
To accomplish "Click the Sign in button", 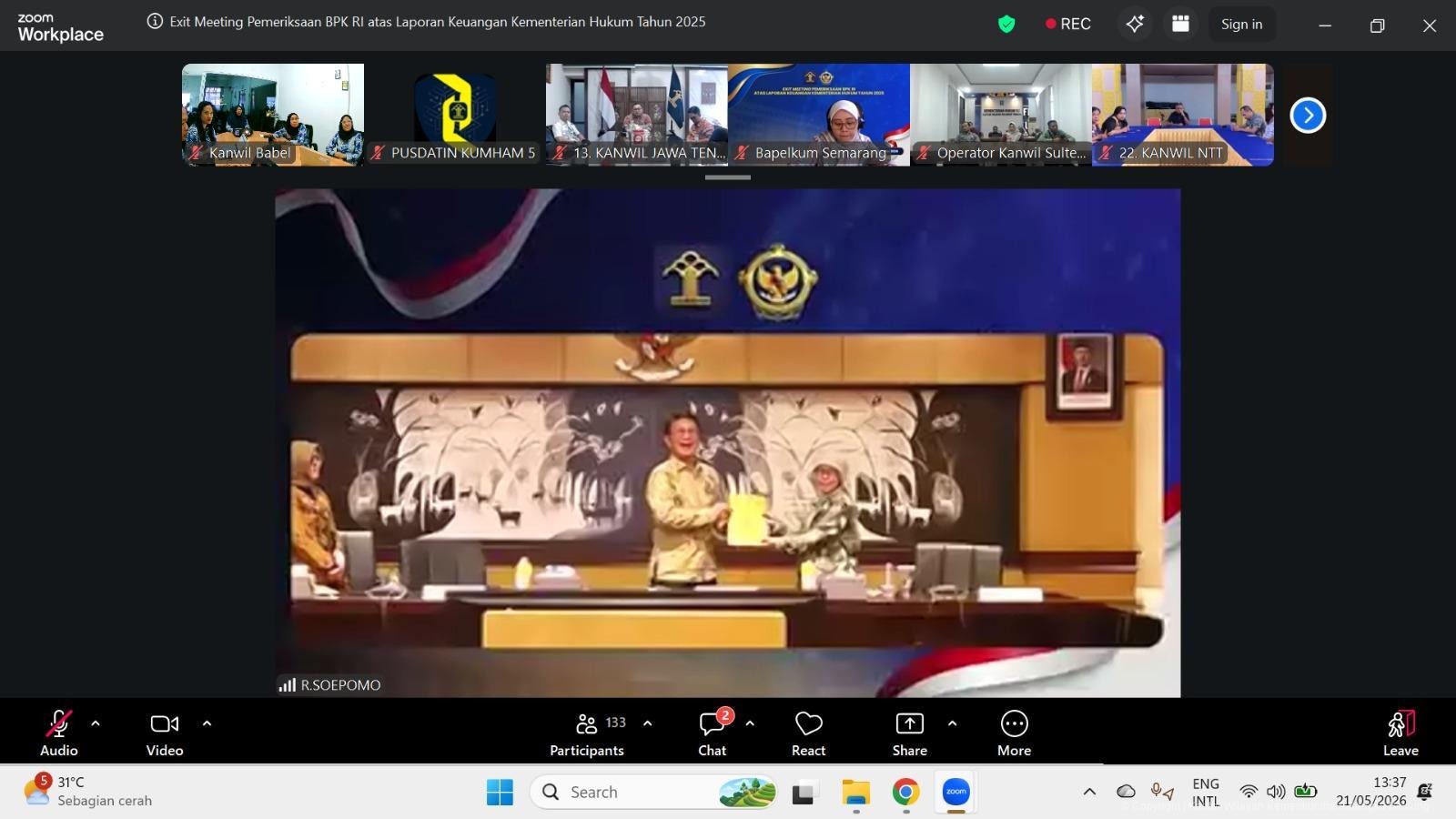I will pos(1241,25).
